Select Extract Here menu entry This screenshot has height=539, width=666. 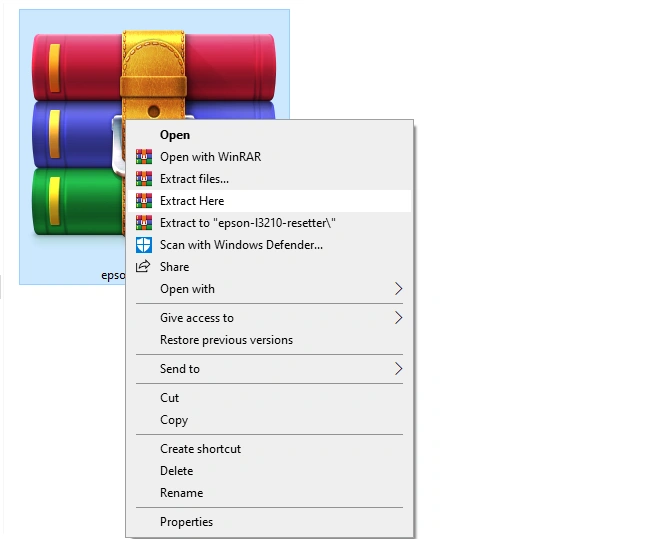point(269,201)
